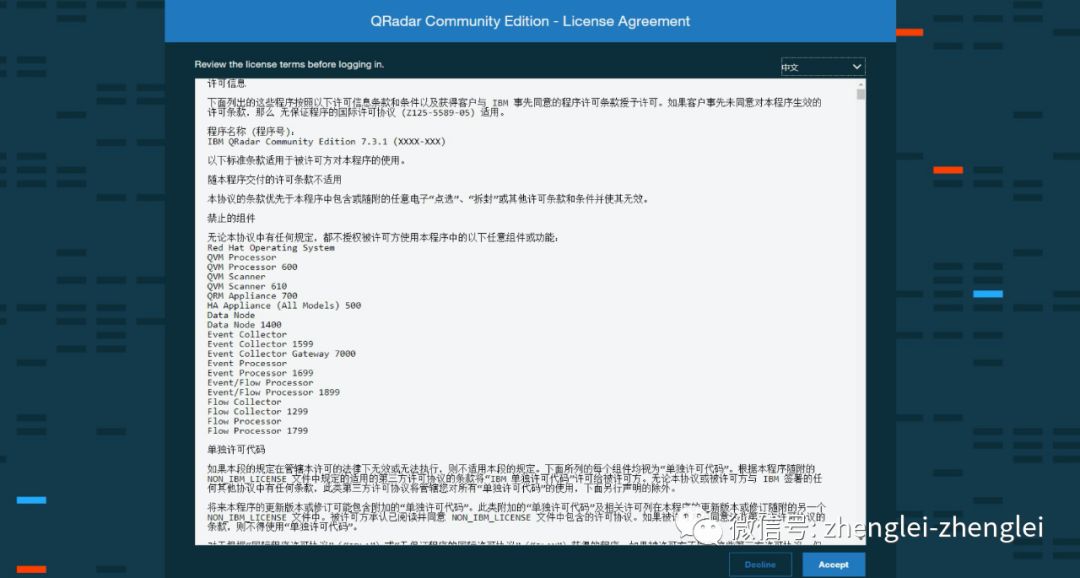Click the license text scrollbar thumb
Viewport: 1080px width, 578px height.
(x=860, y=94)
